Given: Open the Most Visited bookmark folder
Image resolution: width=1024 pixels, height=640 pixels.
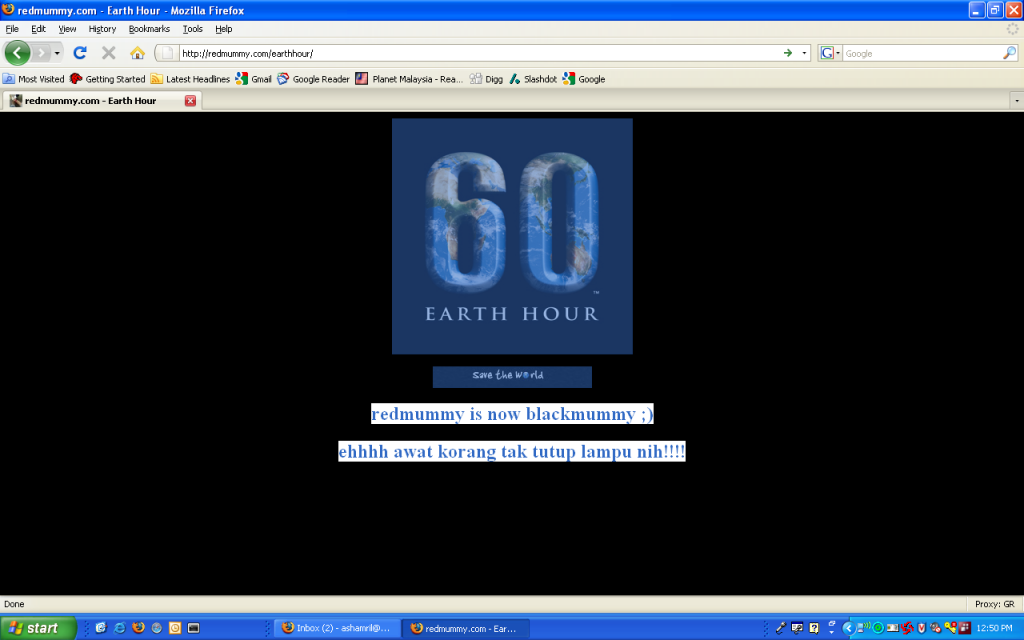Looking at the screenshot, I should [33, 79].
